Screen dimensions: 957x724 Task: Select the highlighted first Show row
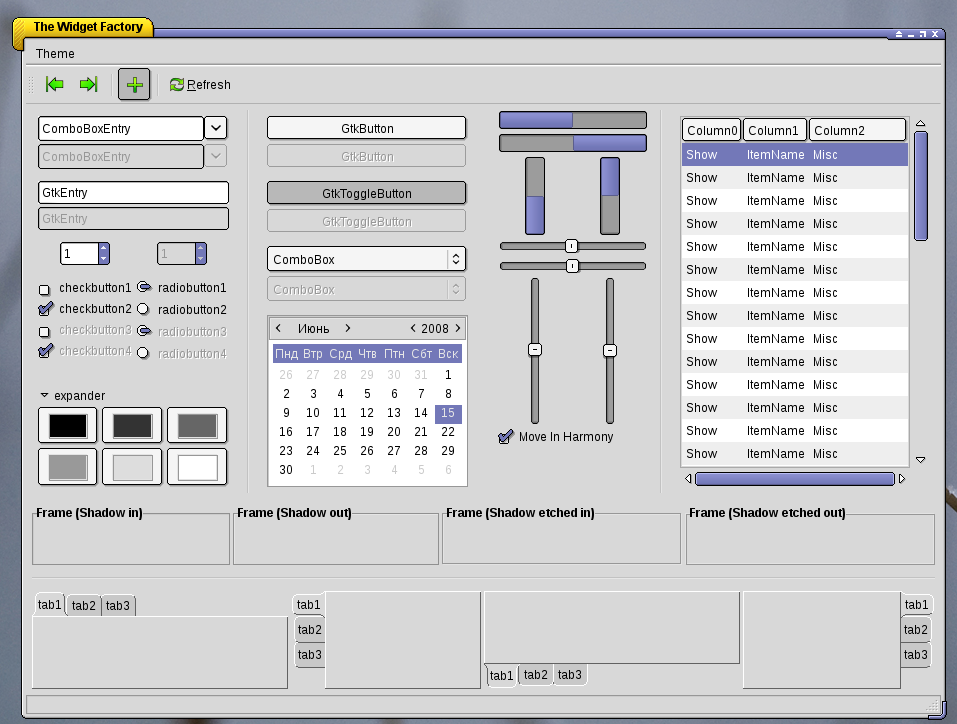click(795, 155)
